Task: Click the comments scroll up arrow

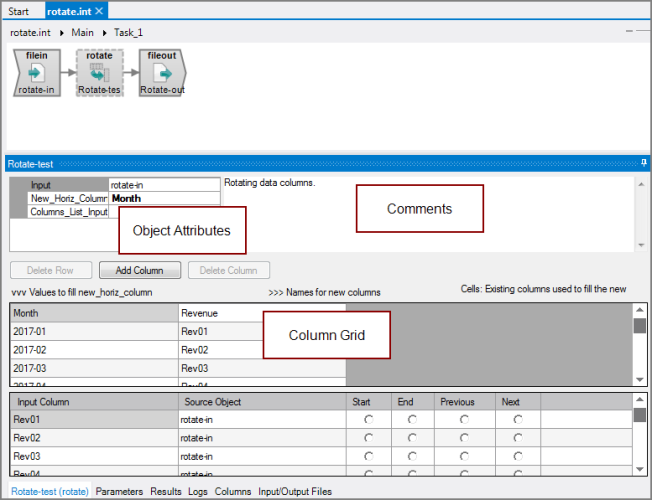Action: (641, 184)
